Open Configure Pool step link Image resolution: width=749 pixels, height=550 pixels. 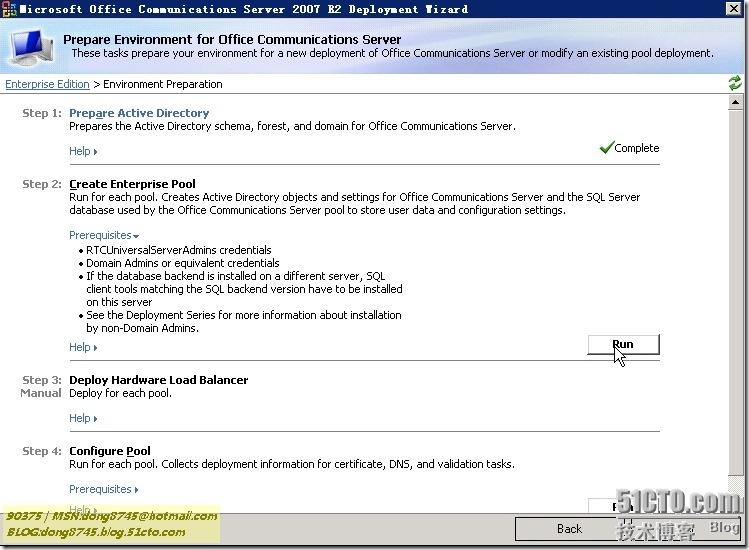[x=110, y=451]
